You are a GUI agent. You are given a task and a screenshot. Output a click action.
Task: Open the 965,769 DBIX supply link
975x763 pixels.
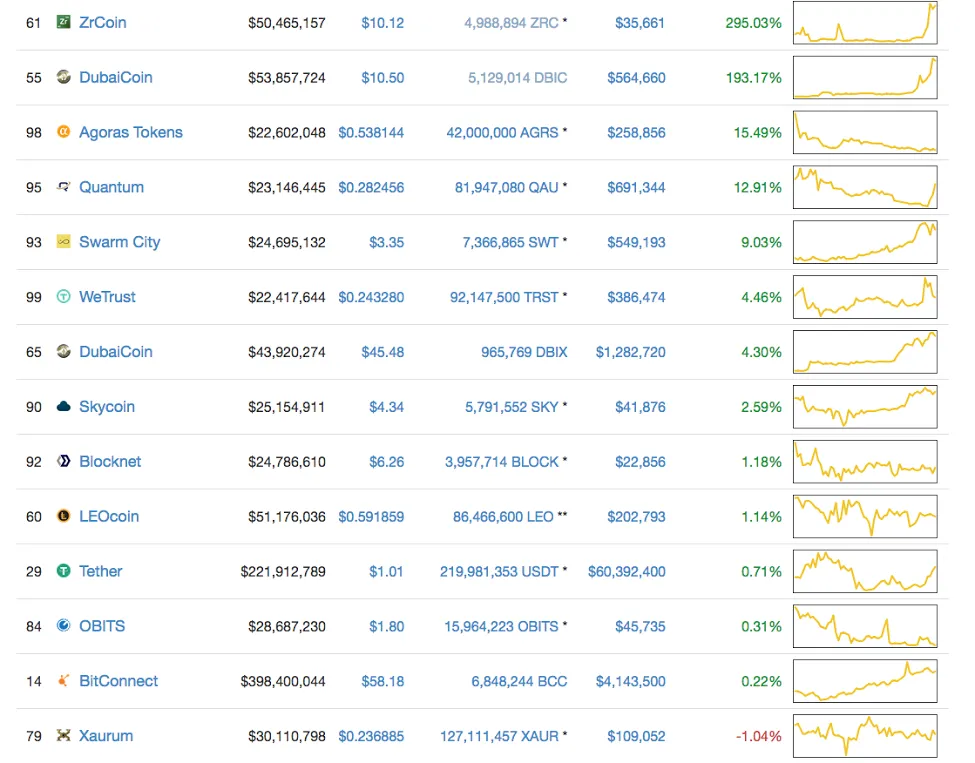(x=524, y=352)
